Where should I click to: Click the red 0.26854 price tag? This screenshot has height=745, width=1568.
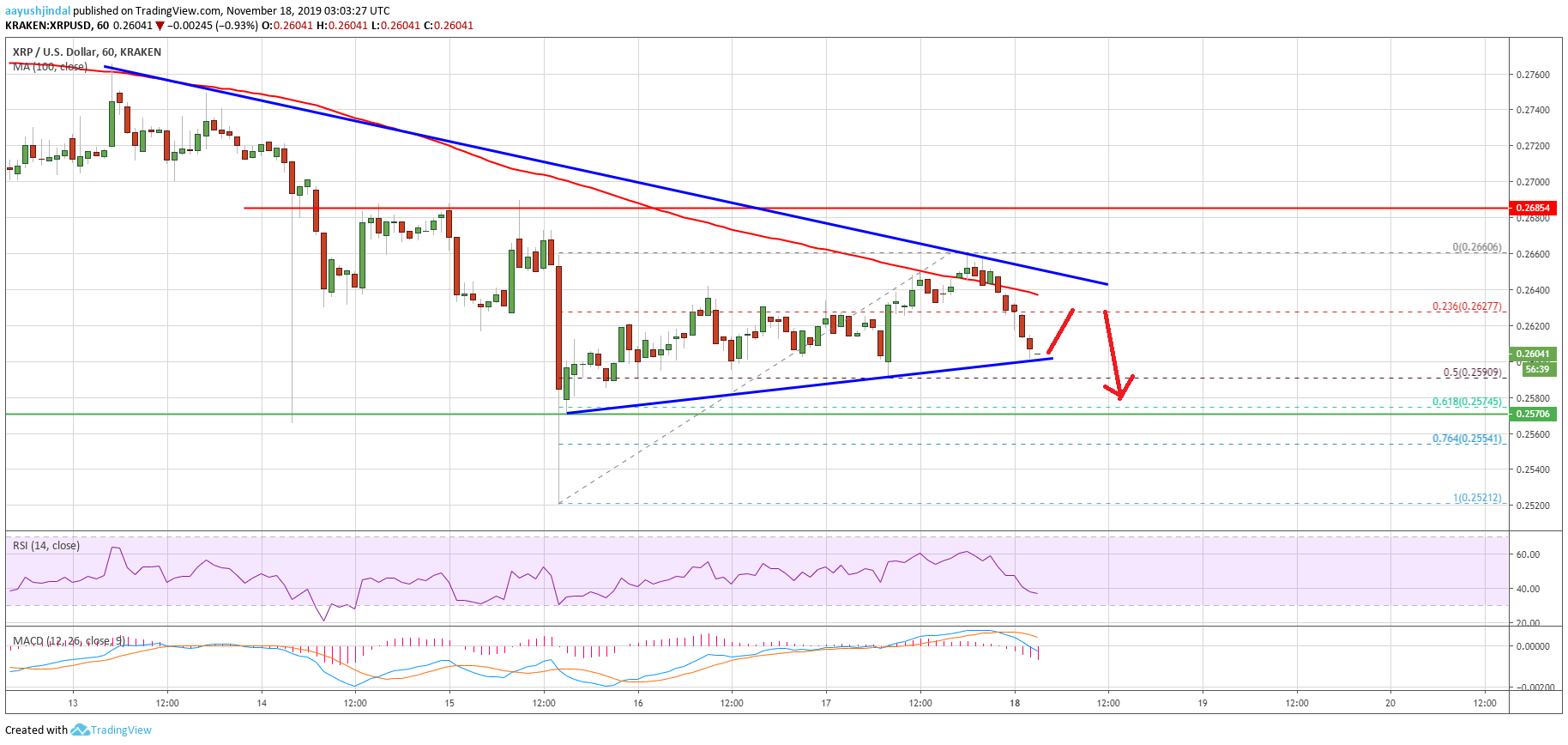[x=1532, y=208]
